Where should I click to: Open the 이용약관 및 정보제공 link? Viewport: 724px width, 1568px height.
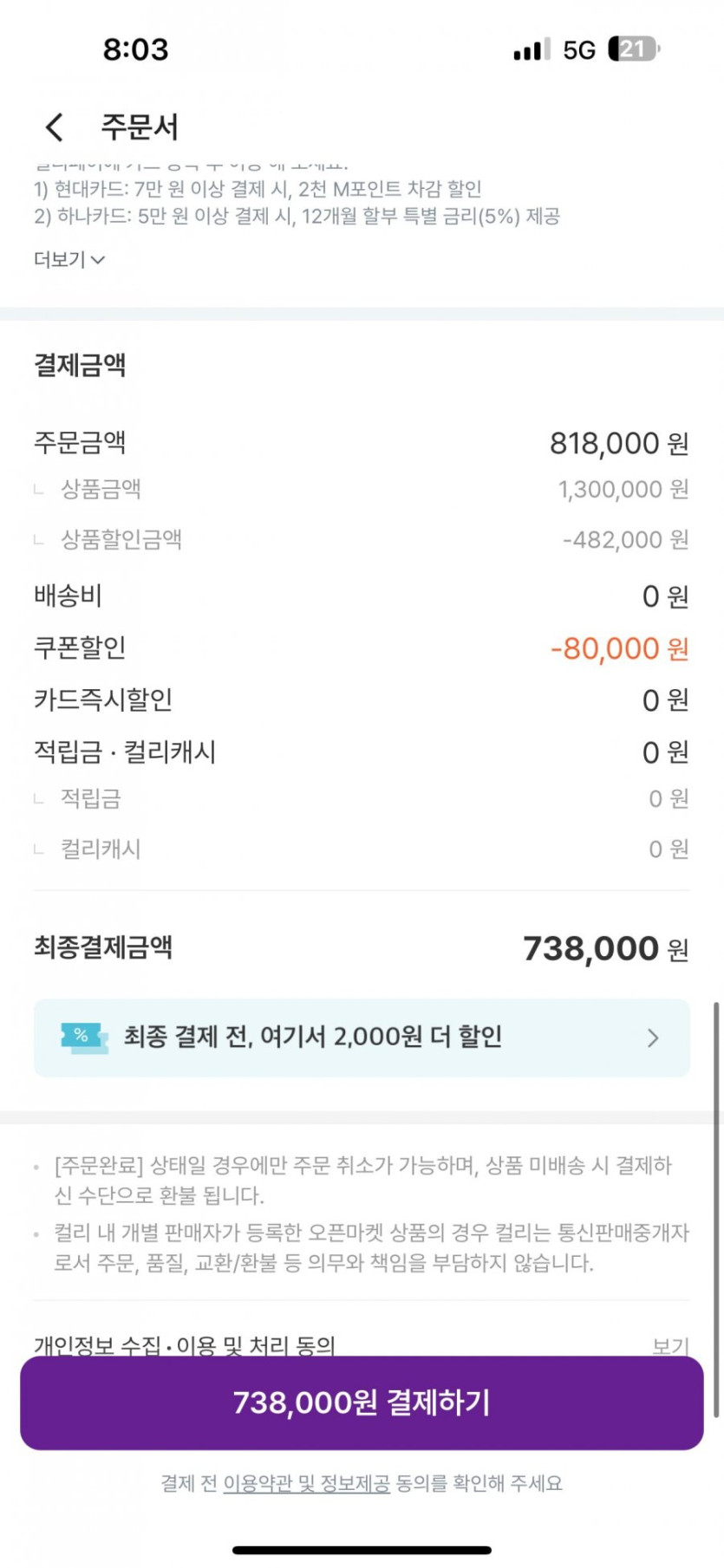[306, 1483]
